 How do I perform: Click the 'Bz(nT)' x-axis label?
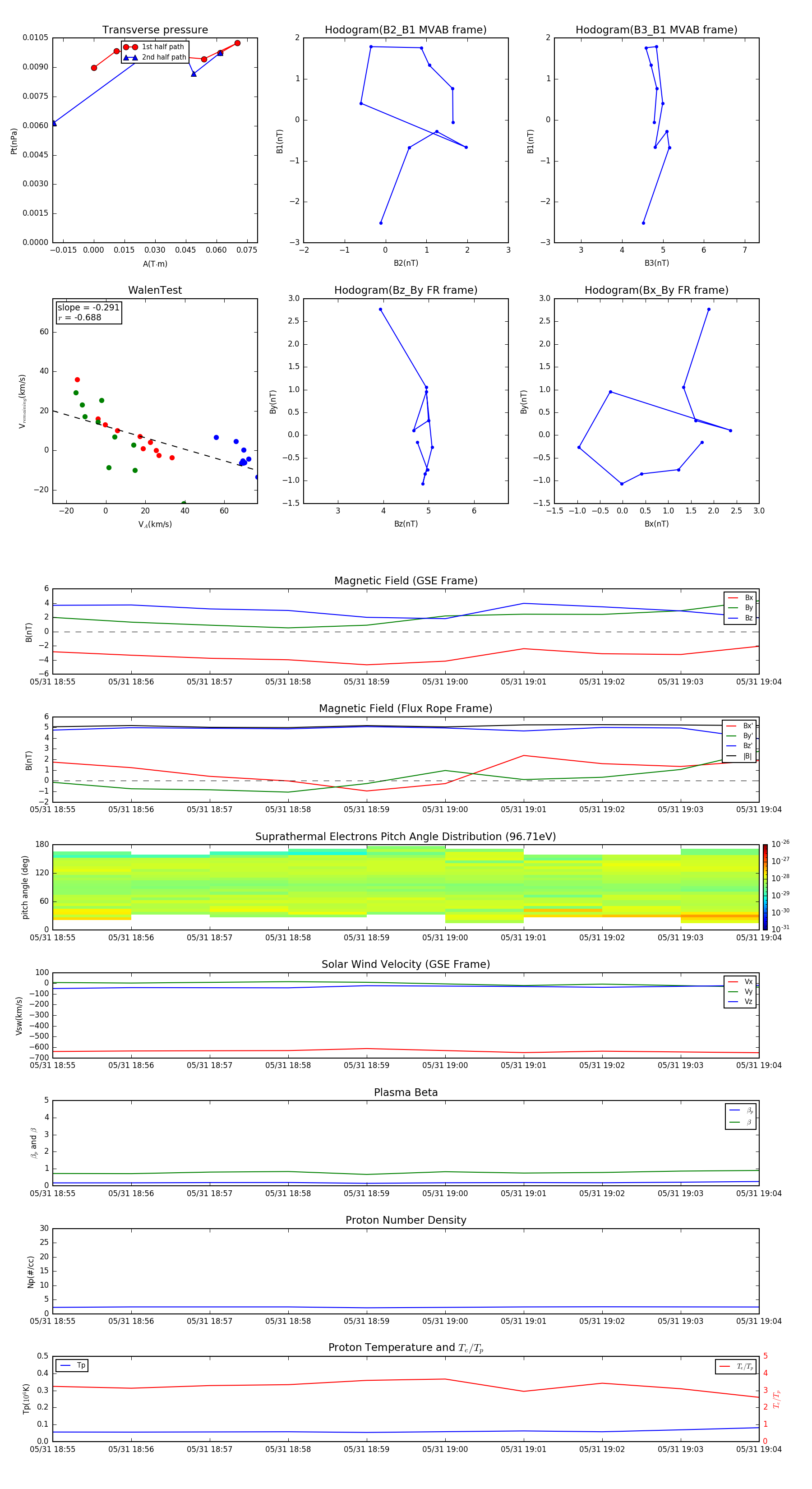coord(406,524)
